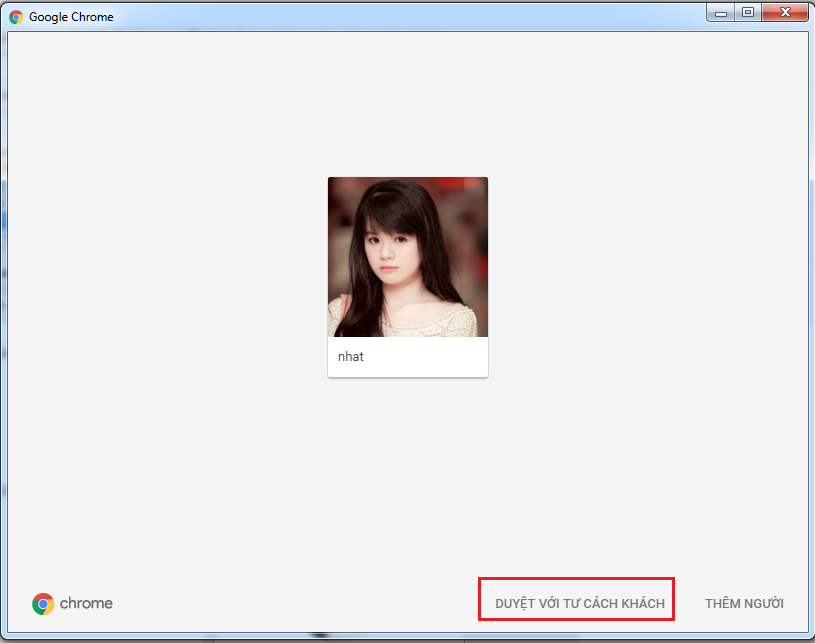Click the gap between guest and THÊM NGƯỜI buttons

pyautogui.click(x=688, y=604)
